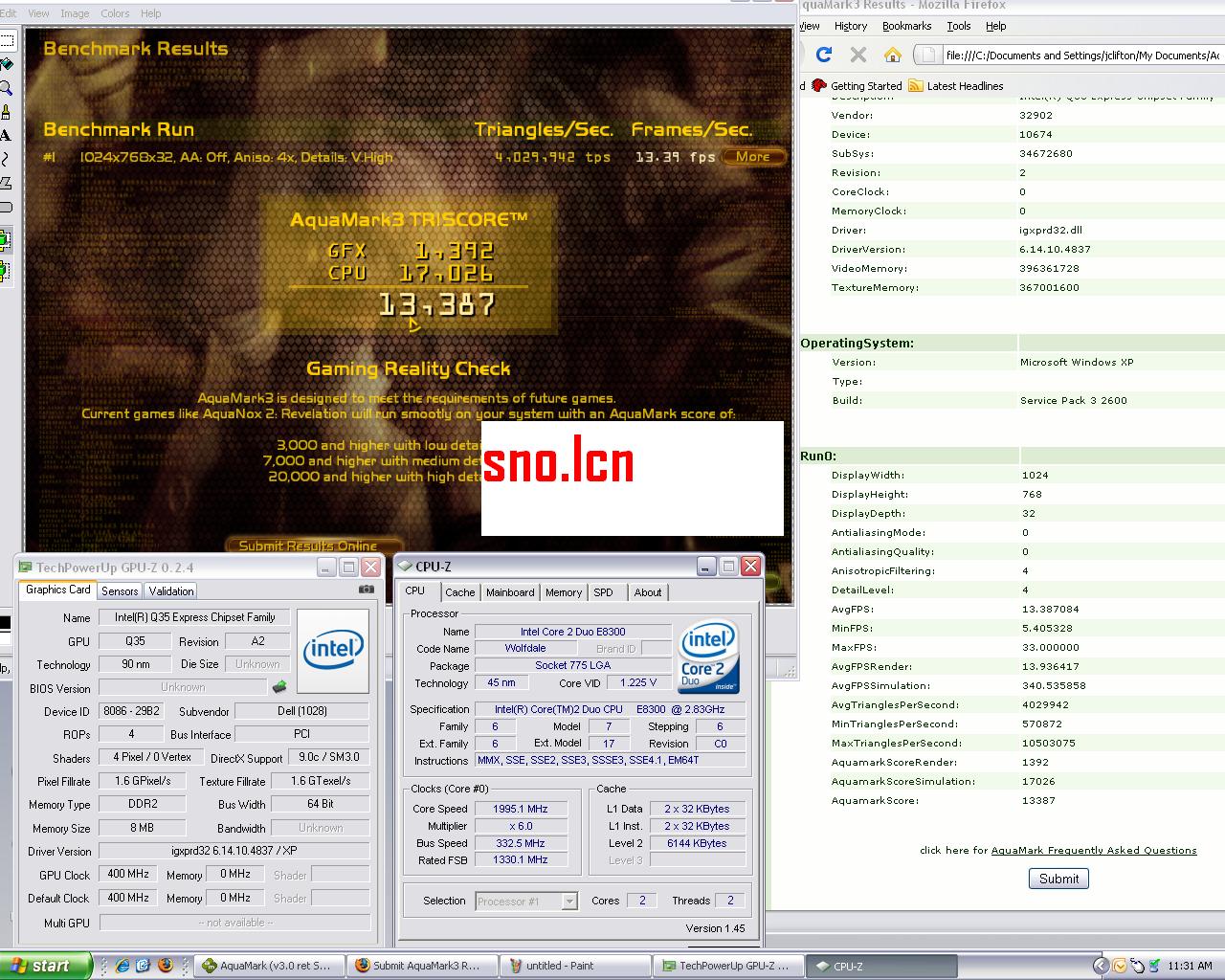Click Windows Start button
This screenshot has width=1225, height=980.
(x=45, y=966)
